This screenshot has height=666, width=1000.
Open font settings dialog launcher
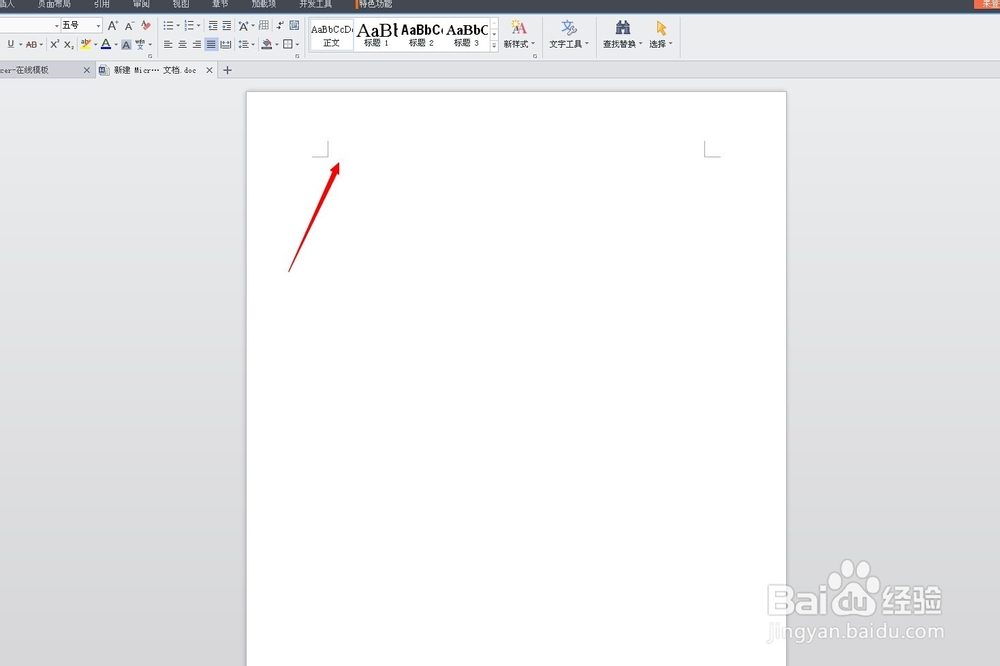[x=150, y=56]
